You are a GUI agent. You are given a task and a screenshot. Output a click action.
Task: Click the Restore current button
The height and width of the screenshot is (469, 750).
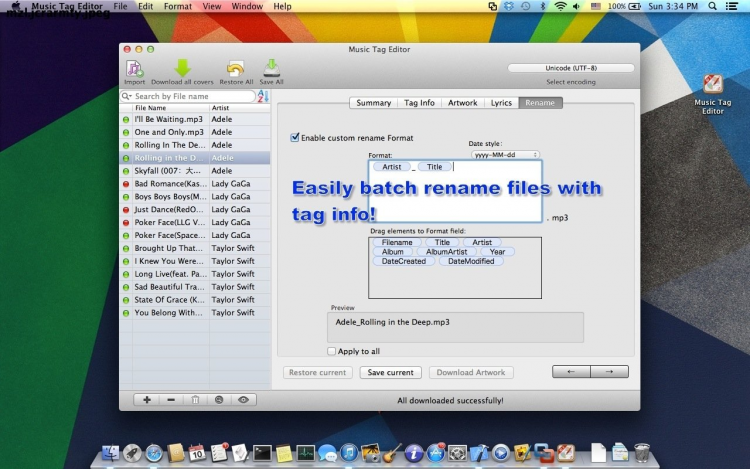coord(318,372)
